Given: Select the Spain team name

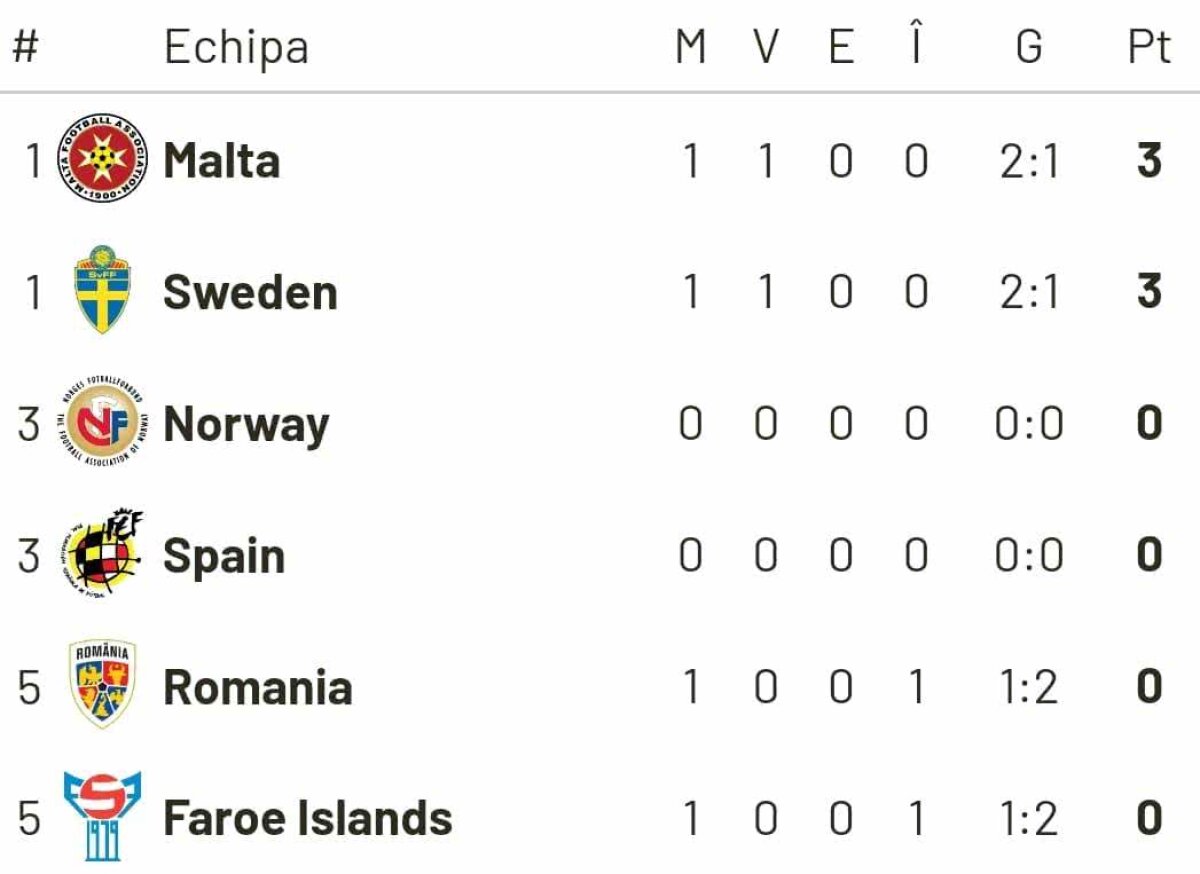Looking at the screenshot, I should coord(224,556).
